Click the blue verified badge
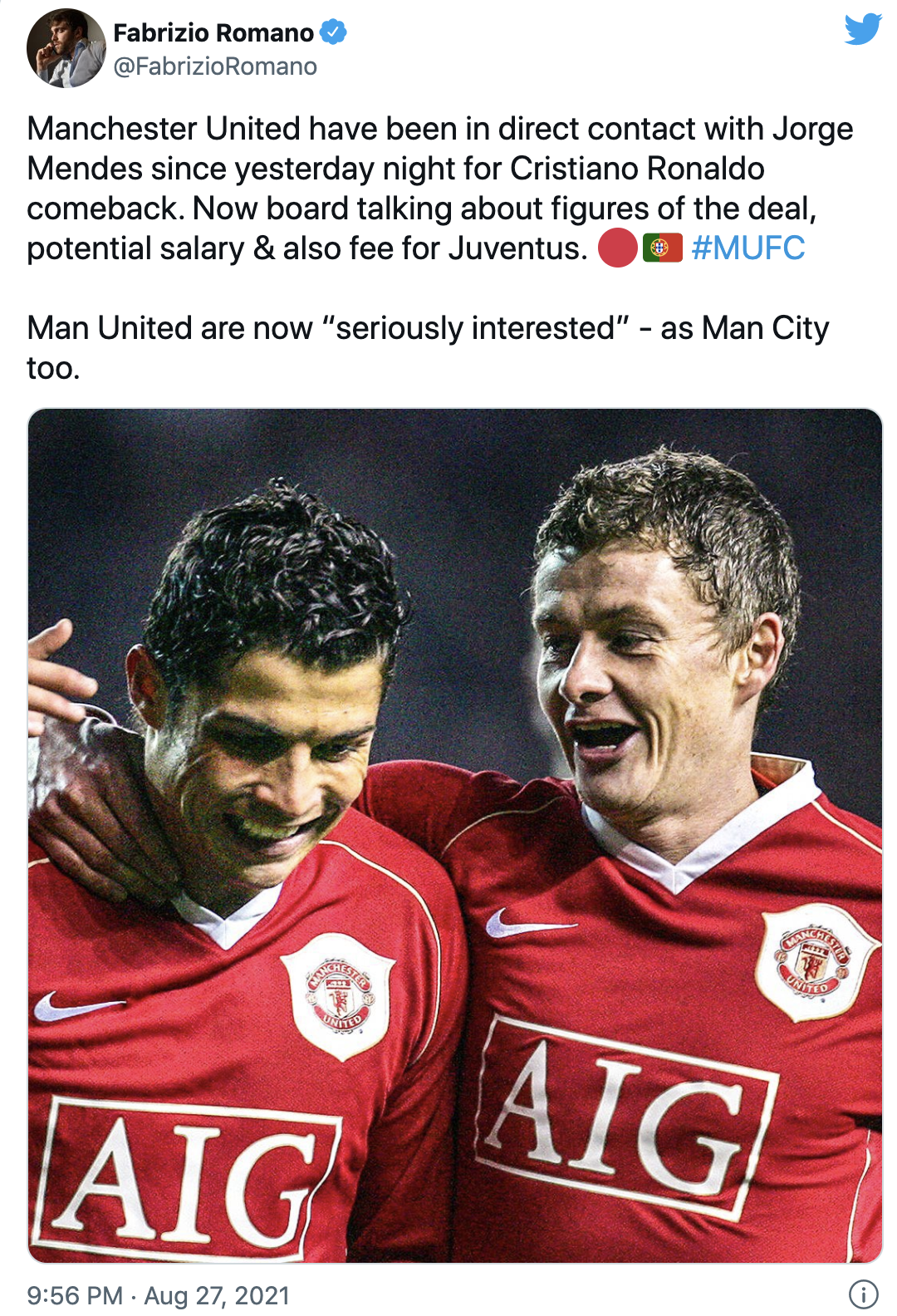 pyautogui.click(x=333, y=32)
